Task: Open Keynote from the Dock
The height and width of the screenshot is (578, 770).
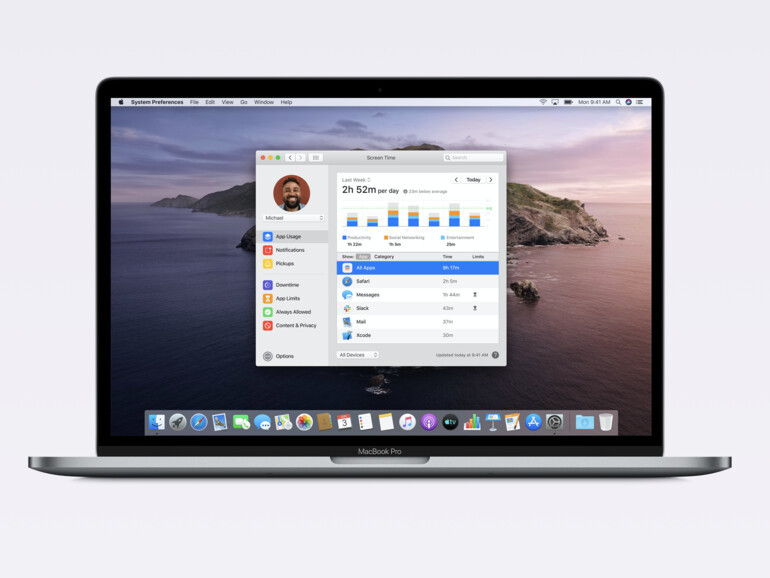Action: [493, 422]
